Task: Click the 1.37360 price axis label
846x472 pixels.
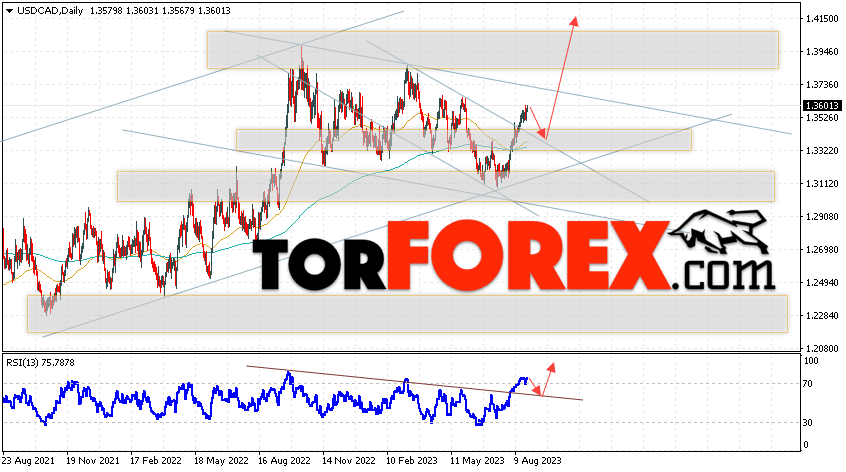Action: click(x=822, y=85)
